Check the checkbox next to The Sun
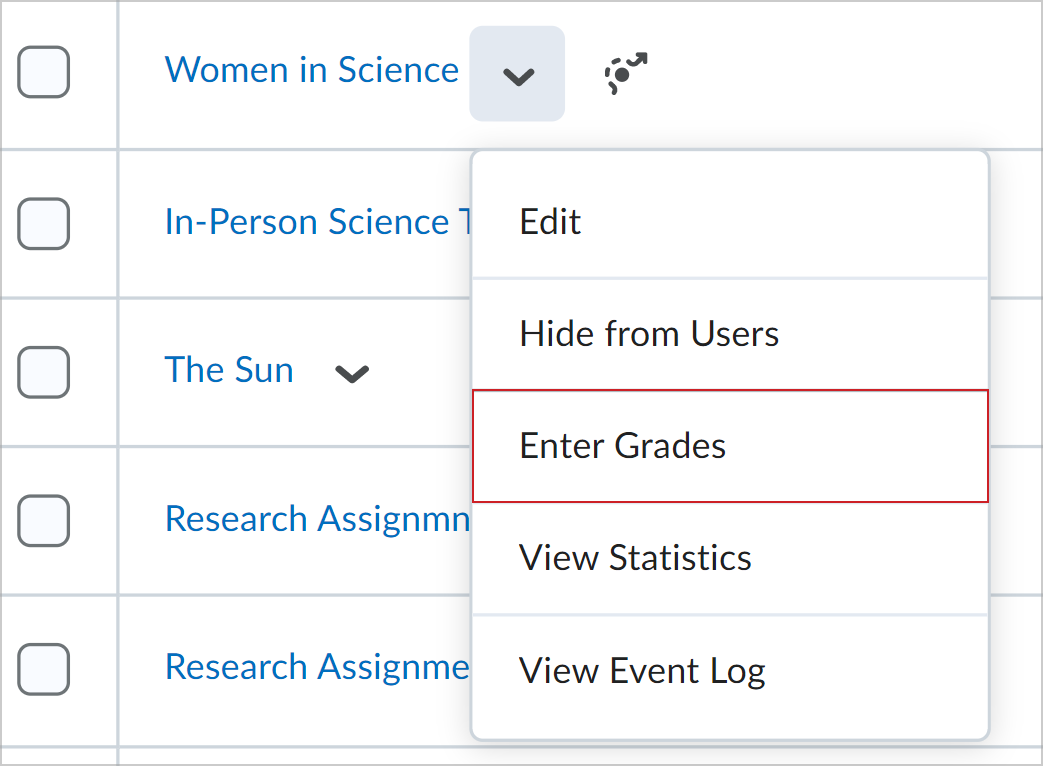 tap(43, 372)
